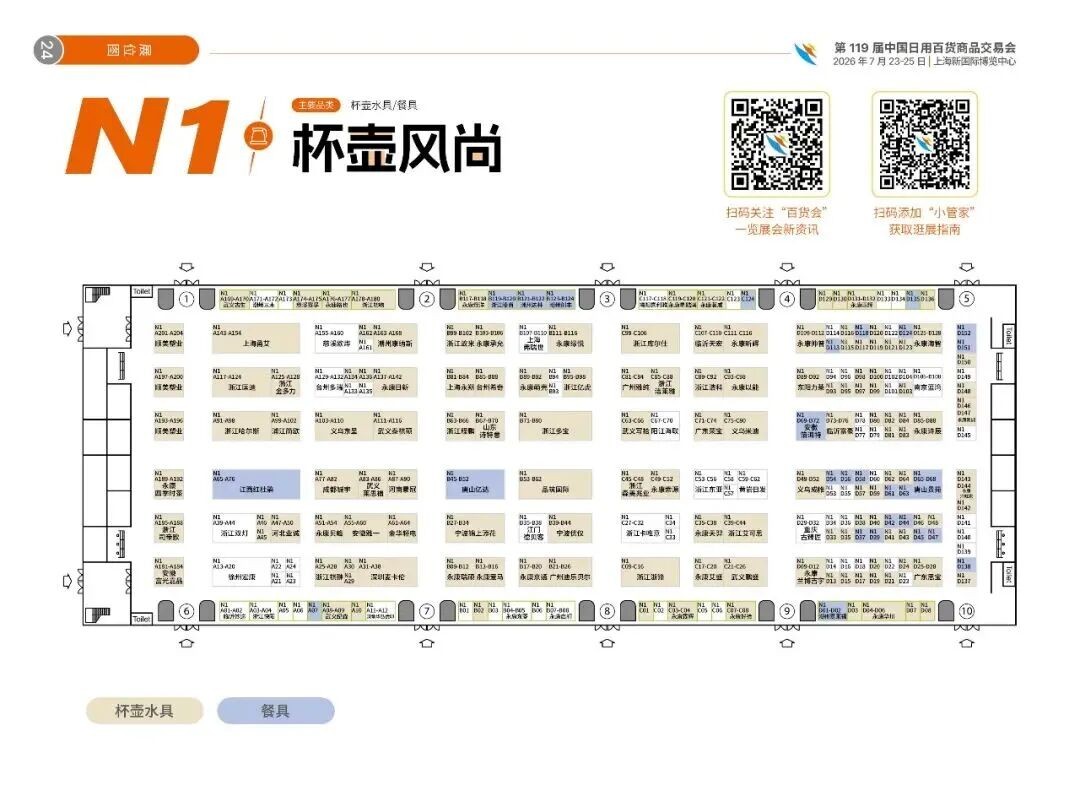Click the blue 江西红社第 booth A65-A76
Image resolution: width=1080 pixels, height=796 pixels.
click(x=256, y=484)
